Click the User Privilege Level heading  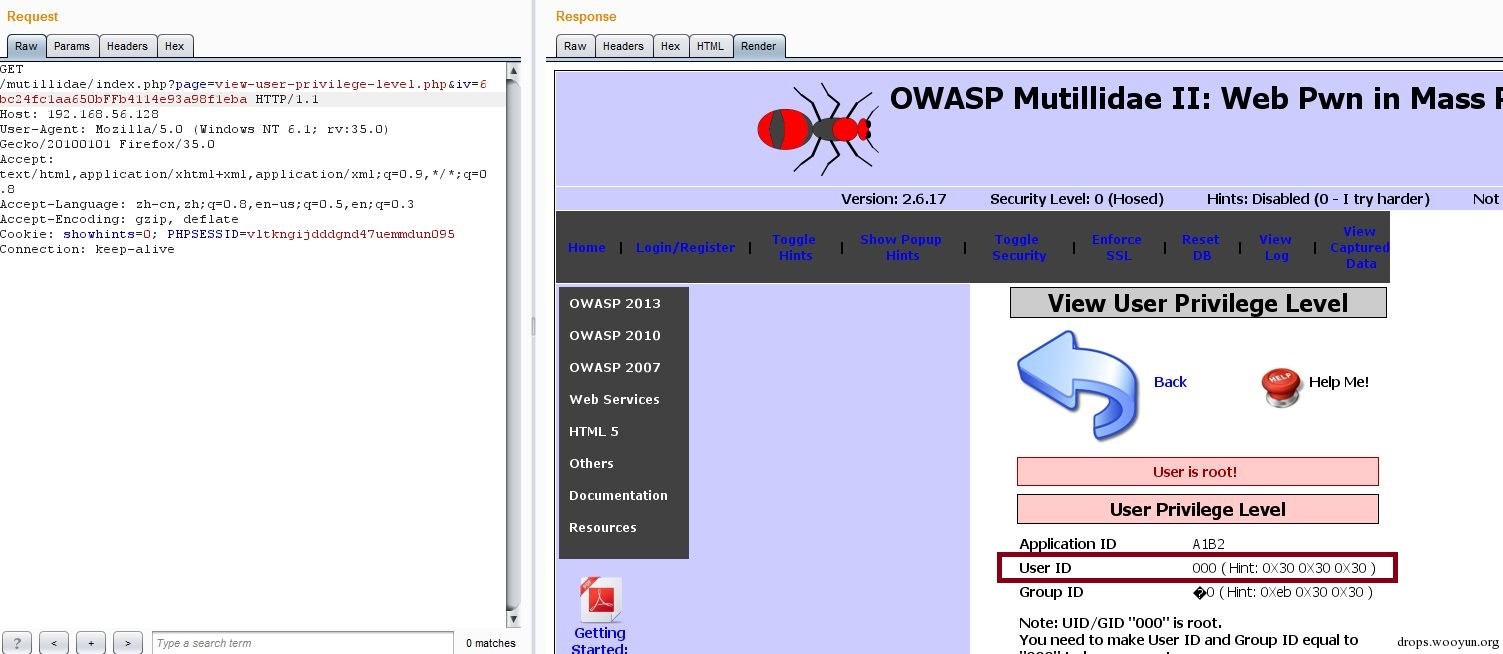pyautogui.click(x=1197, y=509)
